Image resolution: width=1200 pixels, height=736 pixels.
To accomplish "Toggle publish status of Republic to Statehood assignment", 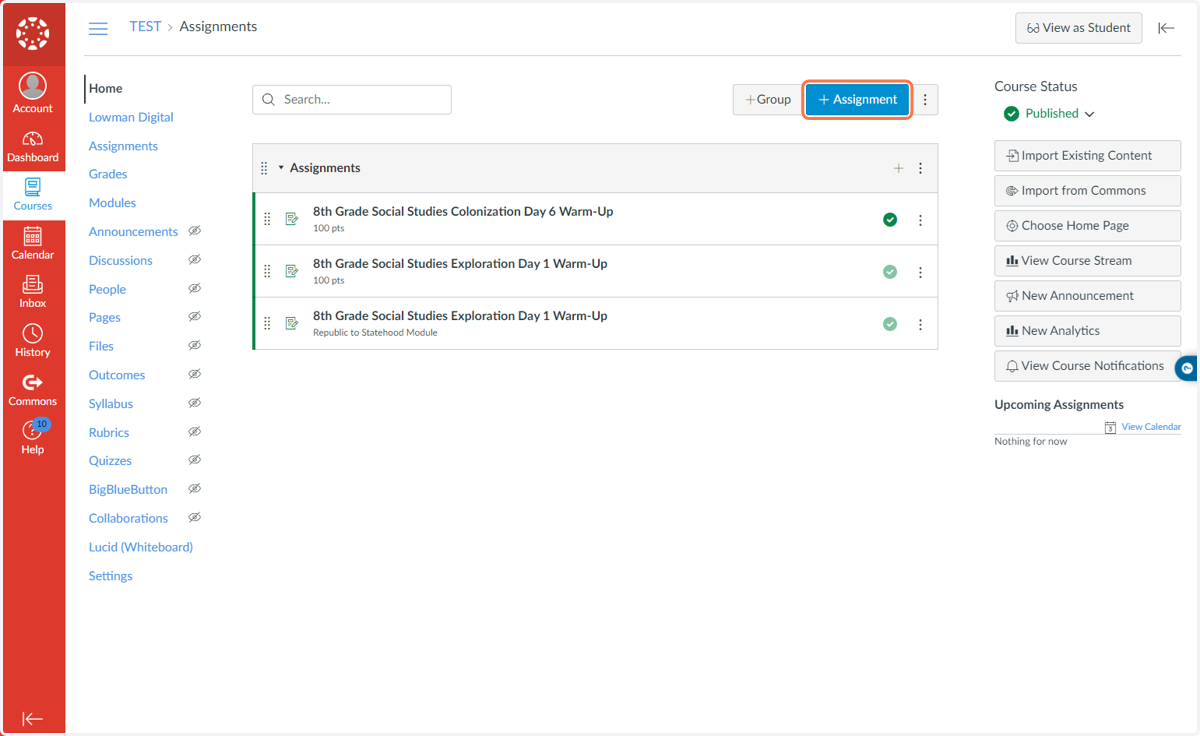I will click(x=890, y=324).
